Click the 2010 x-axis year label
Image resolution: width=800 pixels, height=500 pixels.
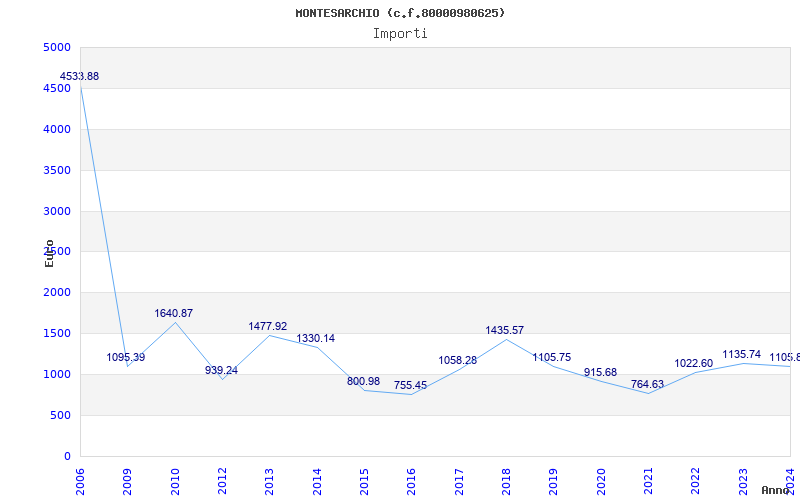[x=175, y=481]
